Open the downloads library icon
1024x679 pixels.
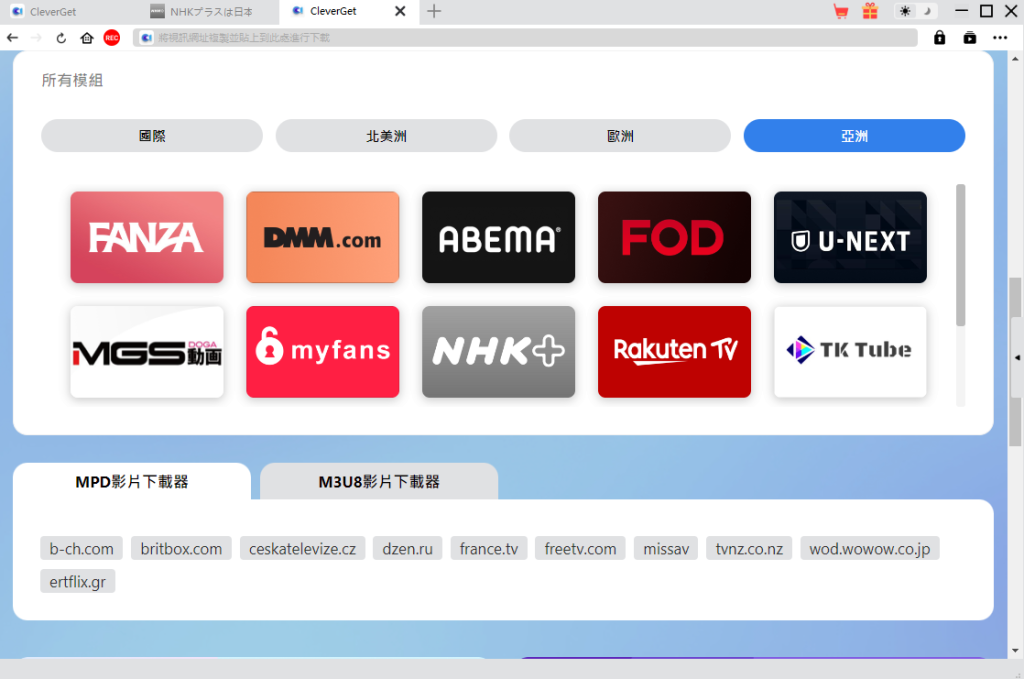[968, 37]
